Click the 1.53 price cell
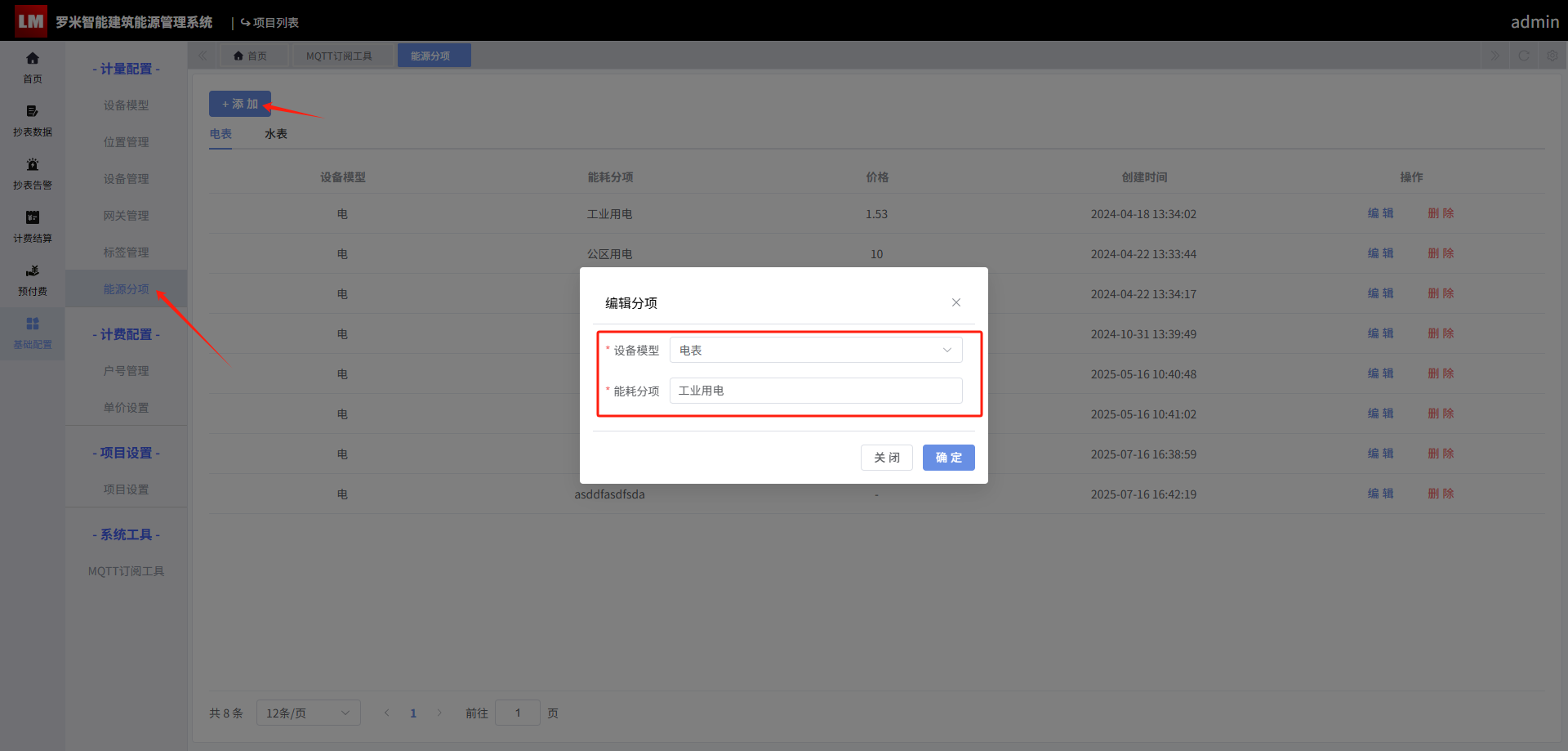Viewport: 1568px width, 751px height. tap(876, 214)
